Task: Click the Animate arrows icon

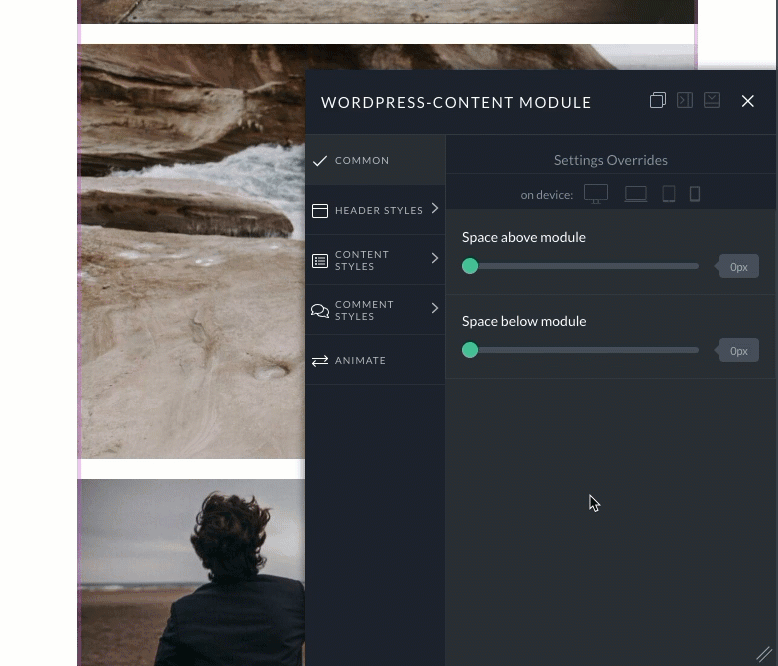Action: point(320,361)
